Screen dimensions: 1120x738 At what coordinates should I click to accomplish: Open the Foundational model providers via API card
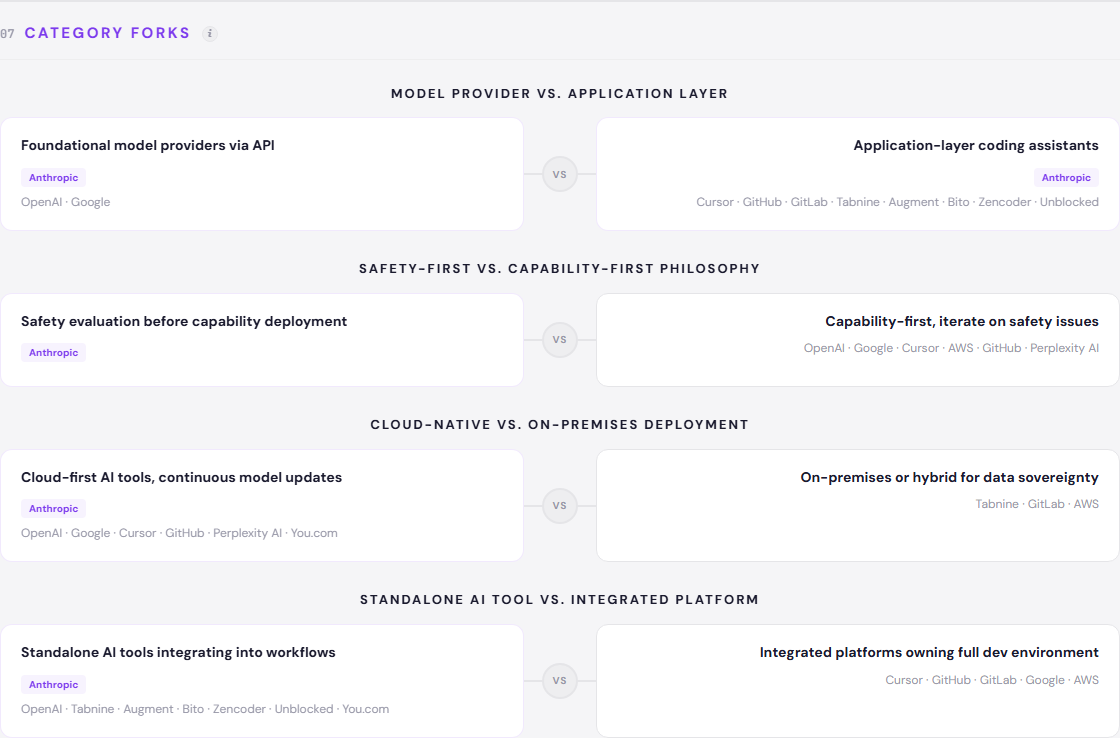[148, 146]
